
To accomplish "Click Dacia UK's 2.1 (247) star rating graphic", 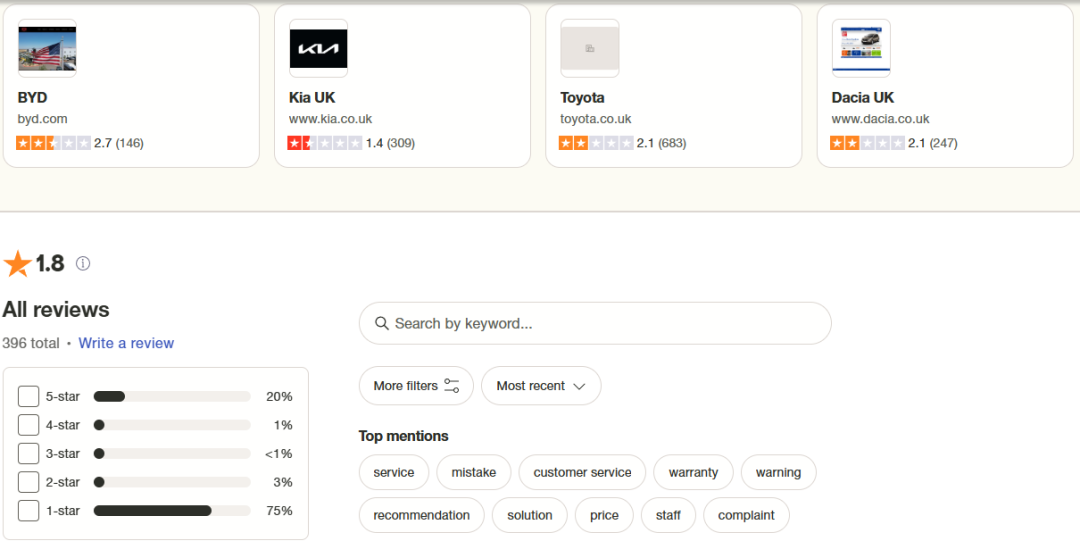I will click(868, 143).
